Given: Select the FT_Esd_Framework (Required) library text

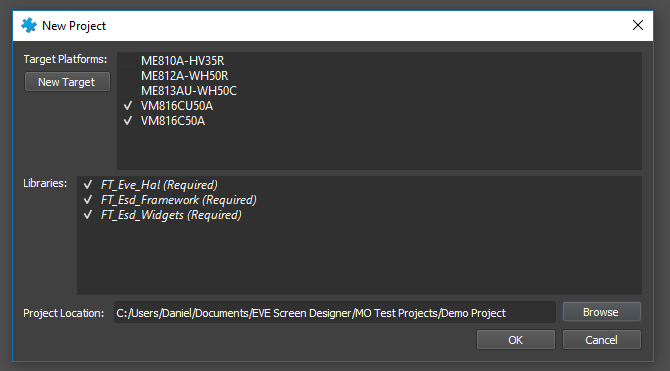Looking at the screenshot, I should [179, 200].
